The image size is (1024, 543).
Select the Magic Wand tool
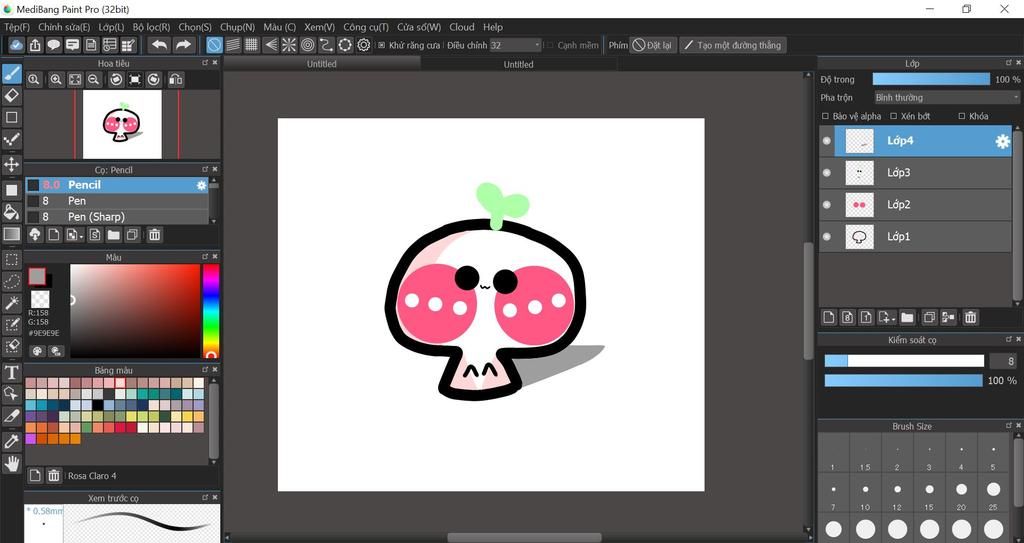coord(12,303)
